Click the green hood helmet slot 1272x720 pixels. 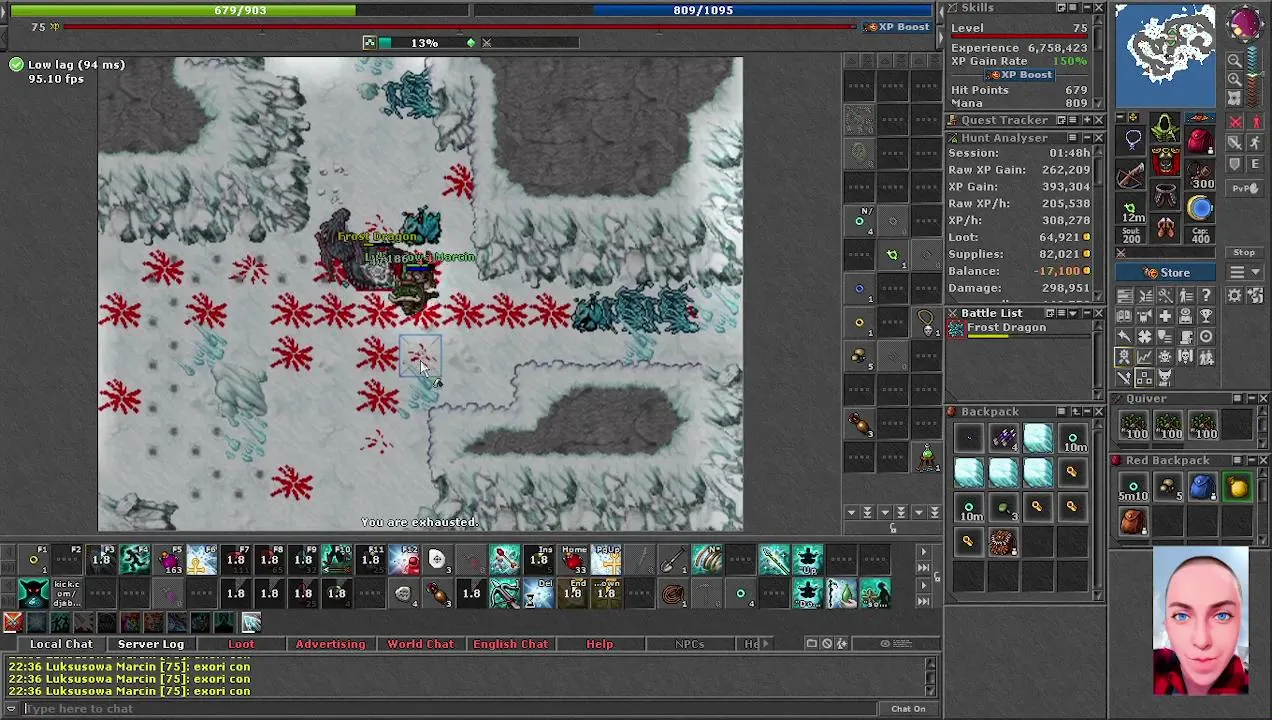(1166, 129)
